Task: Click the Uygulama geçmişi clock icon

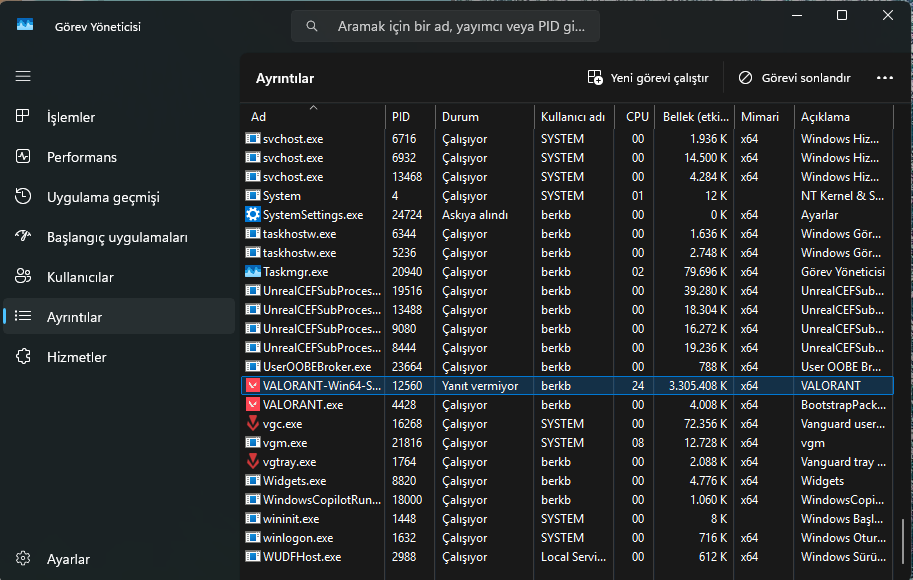Action: [x=23, y=196]
